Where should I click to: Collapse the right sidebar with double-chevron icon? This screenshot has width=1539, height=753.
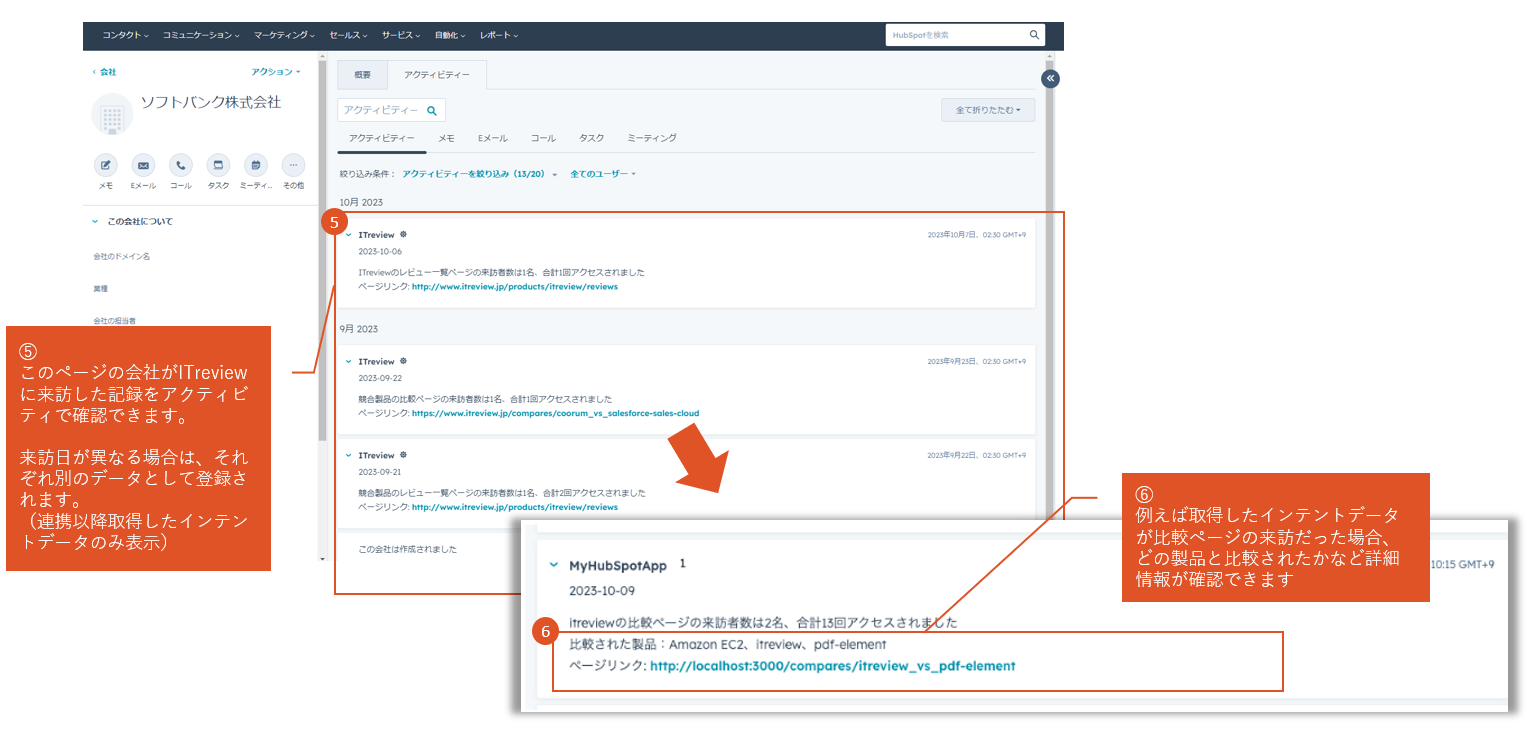pyautogui.click(x=1049, y=78)
